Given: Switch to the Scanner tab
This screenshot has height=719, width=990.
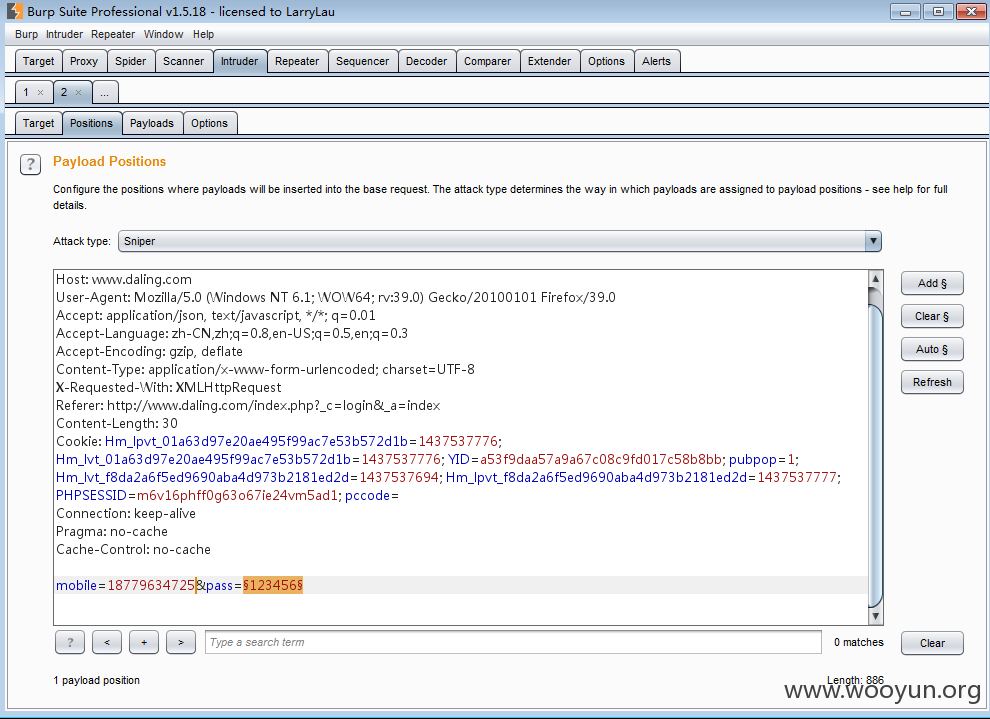Looking at the screenshot, I should 184,61.
